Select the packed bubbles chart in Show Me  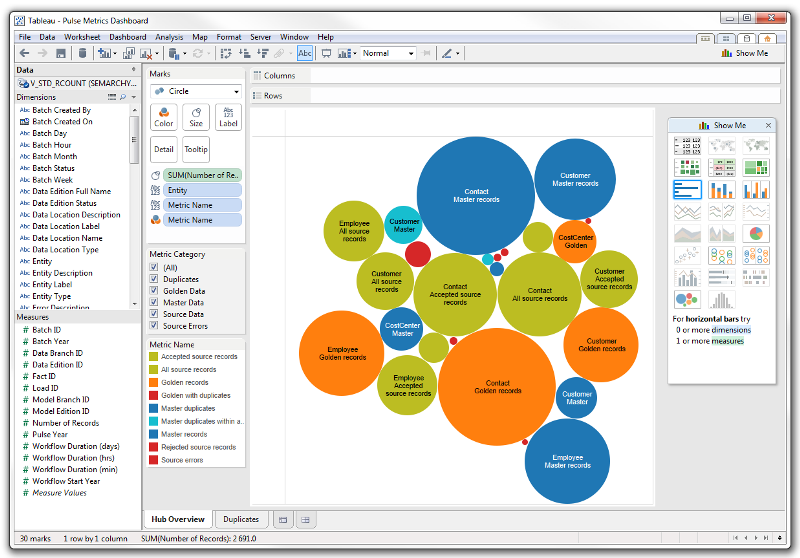tap(687, 299)
